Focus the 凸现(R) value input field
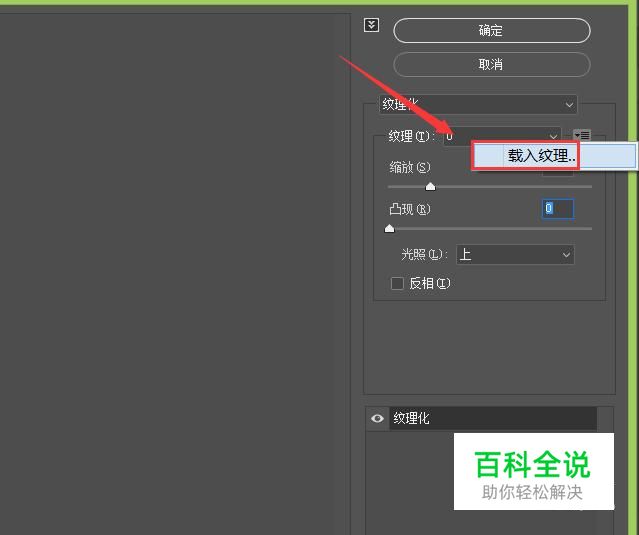Image resolution: width=639 pixels, height=535 pixels. pos(558,209)
